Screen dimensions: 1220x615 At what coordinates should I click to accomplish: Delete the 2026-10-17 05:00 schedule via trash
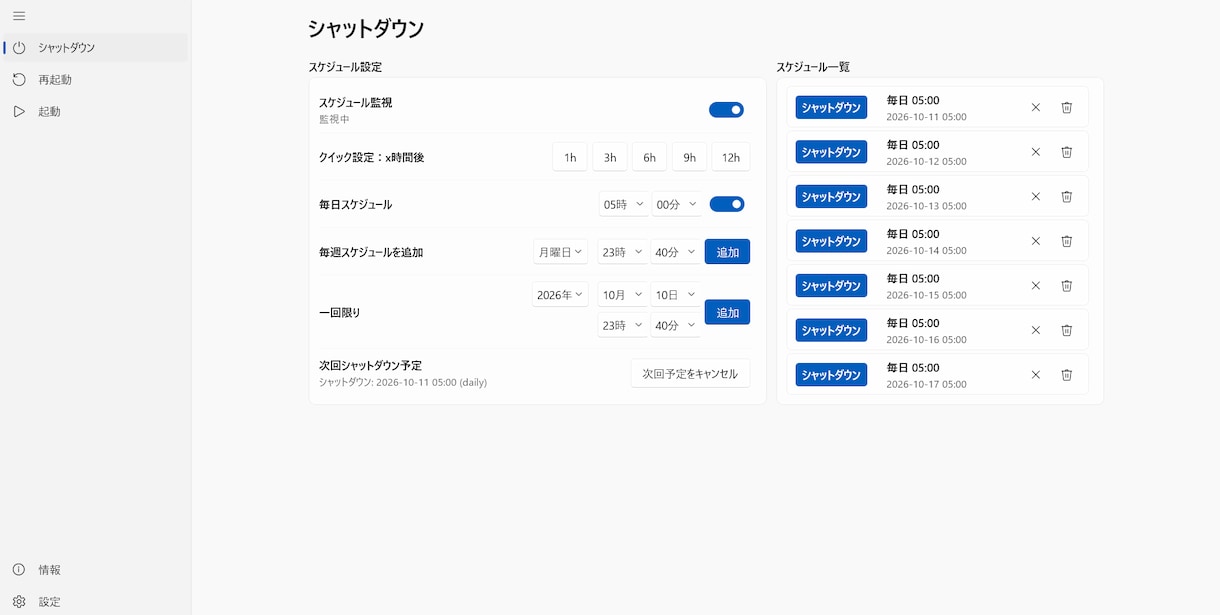click(1067, 374)
